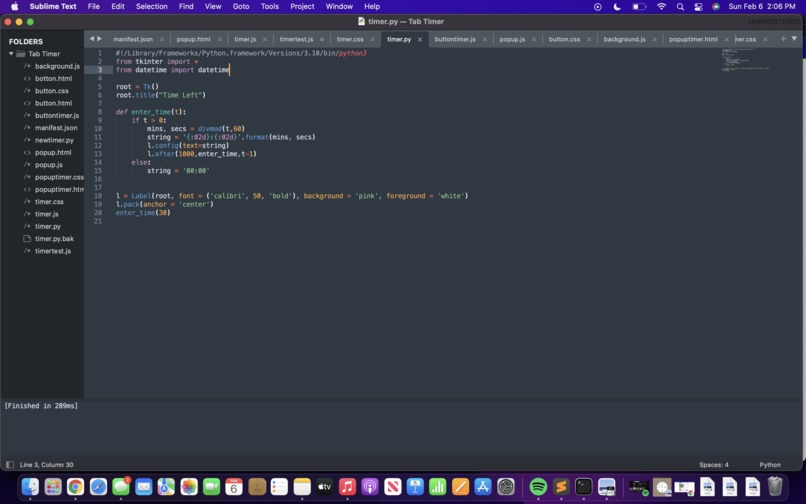This screenshot has width=806, height=504.
Task: Open the Tools menu
Action: click(269, 7)
